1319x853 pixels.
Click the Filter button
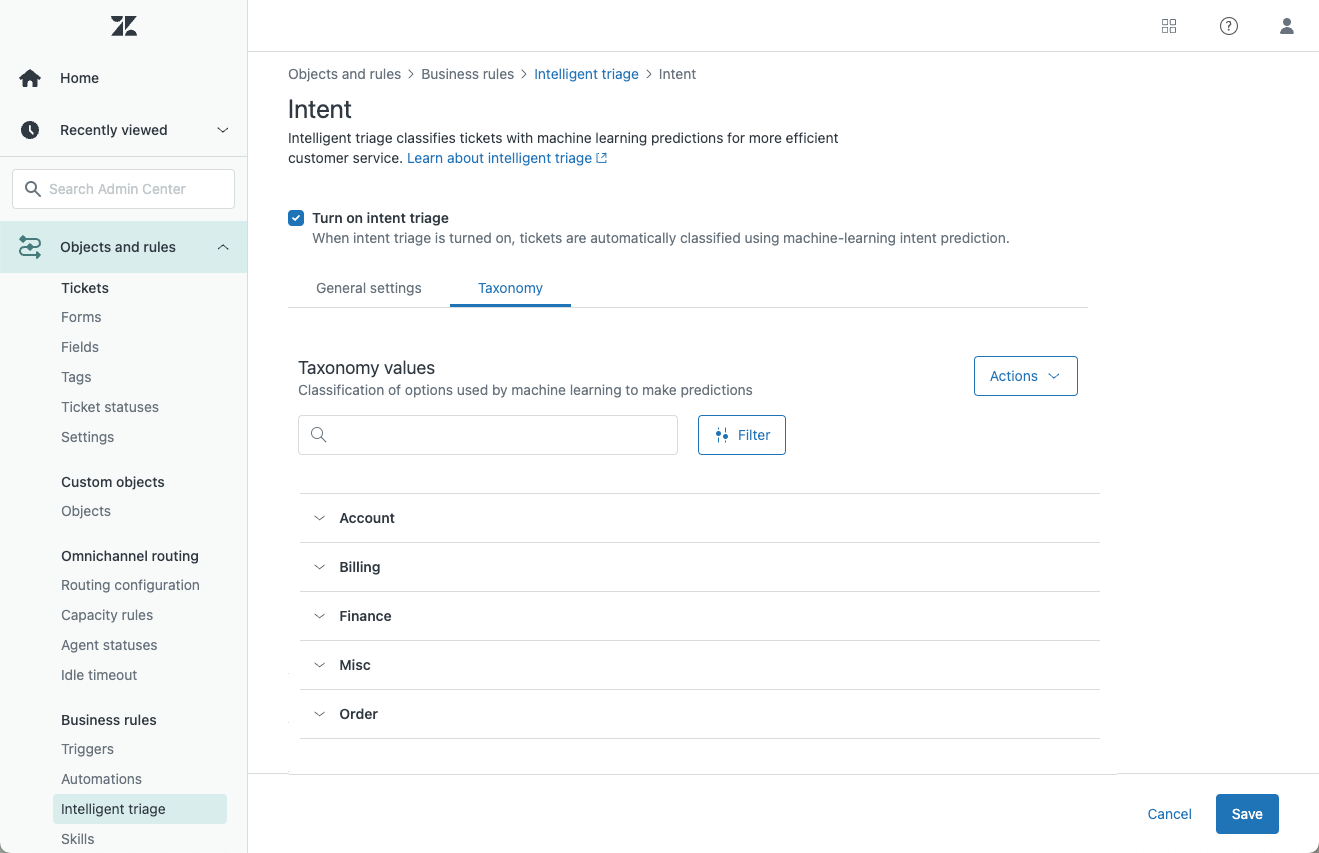click(x=742, y=435)
